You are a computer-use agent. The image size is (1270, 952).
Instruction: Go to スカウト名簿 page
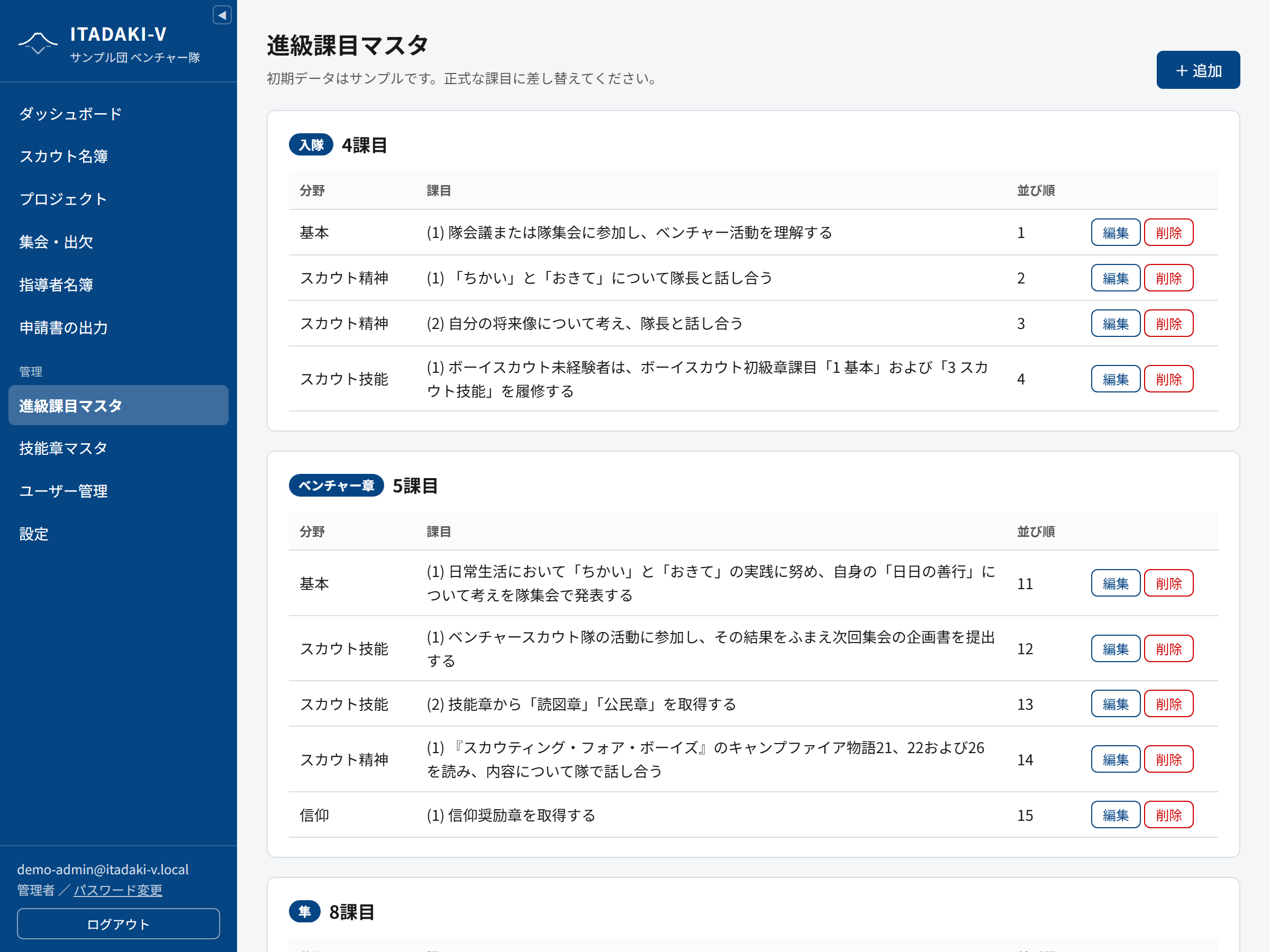click(x=119, y=156)
